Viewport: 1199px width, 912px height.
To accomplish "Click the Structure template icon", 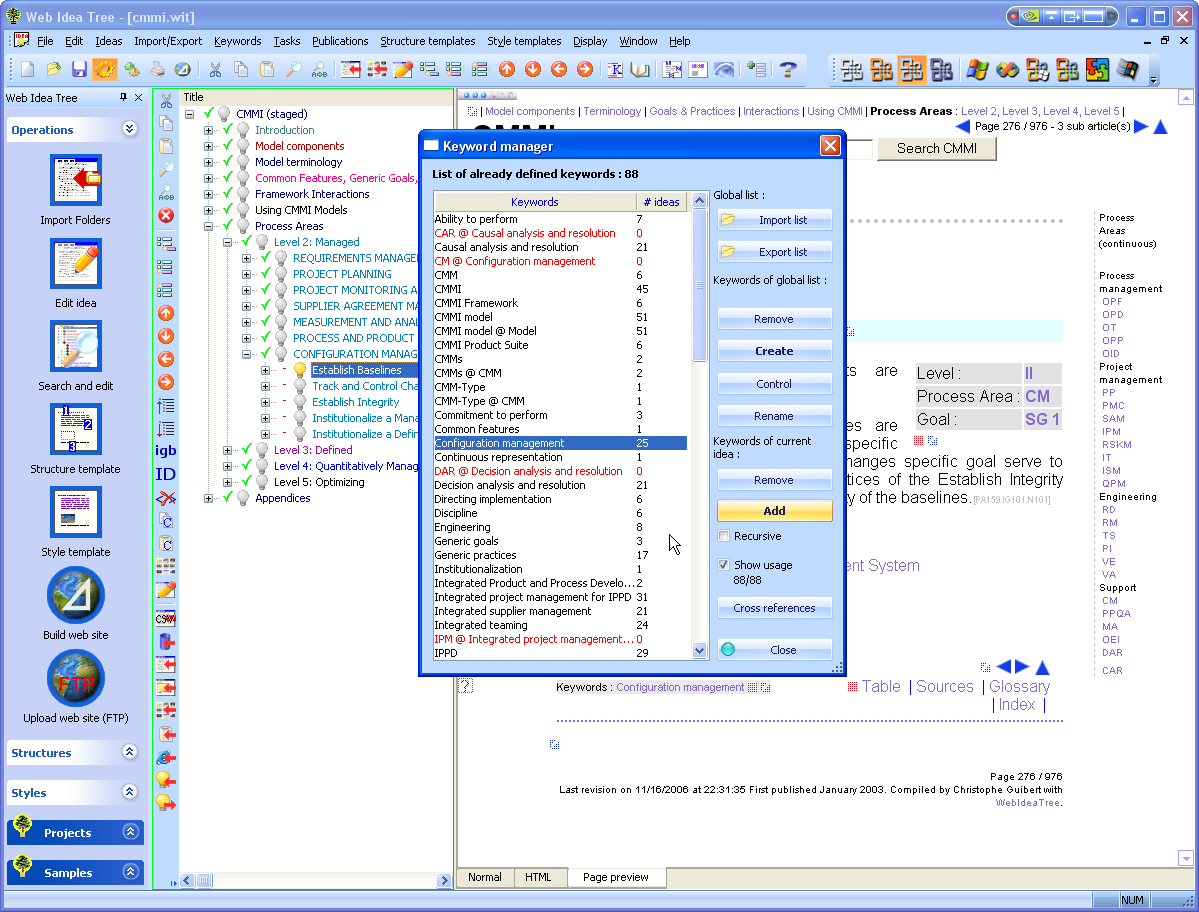I will tap(76, 430).
